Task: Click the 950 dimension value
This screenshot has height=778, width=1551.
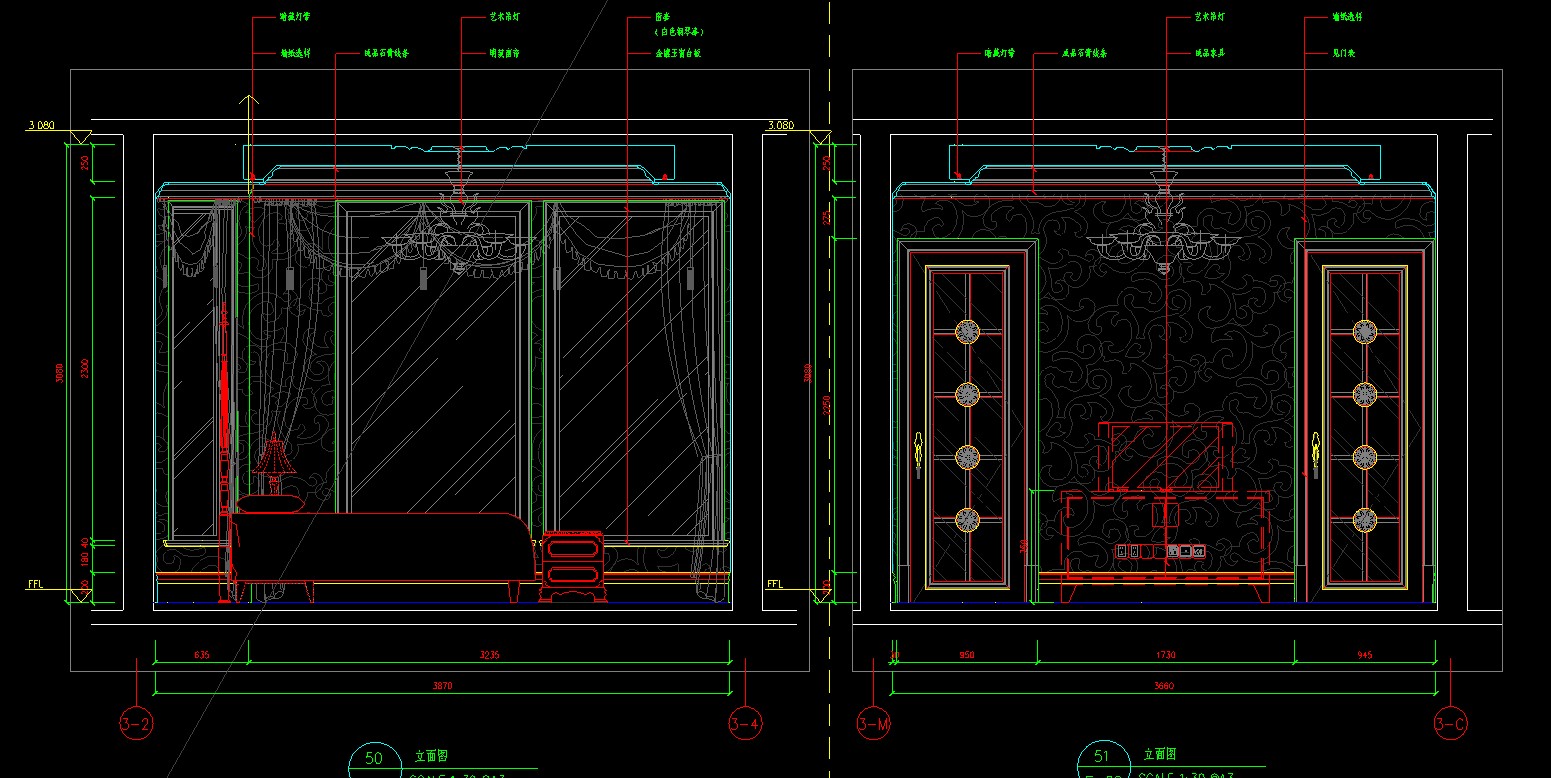Action: tap(967, 655)
